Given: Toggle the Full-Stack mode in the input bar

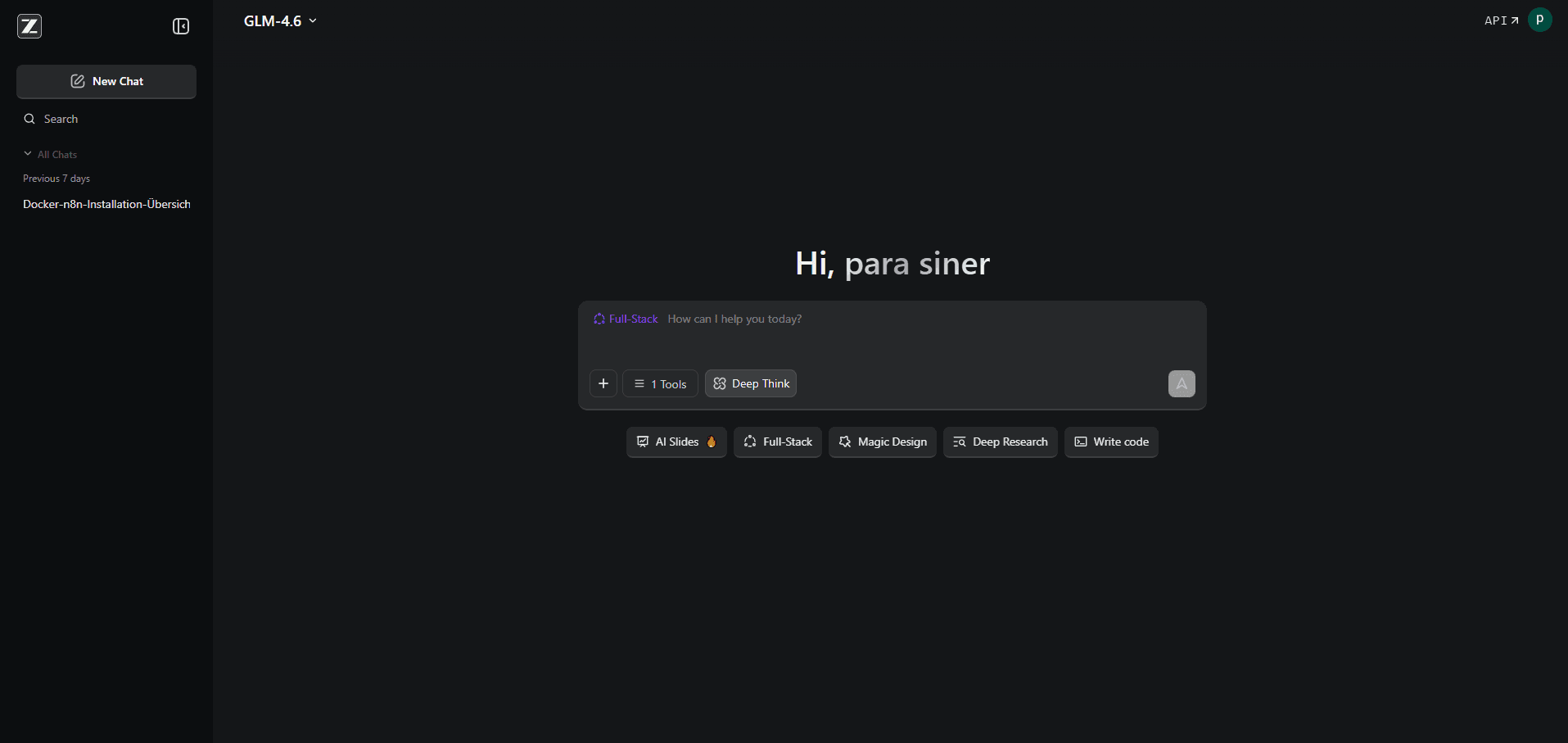Looking at the screenshot, I should tap(626, 319).
